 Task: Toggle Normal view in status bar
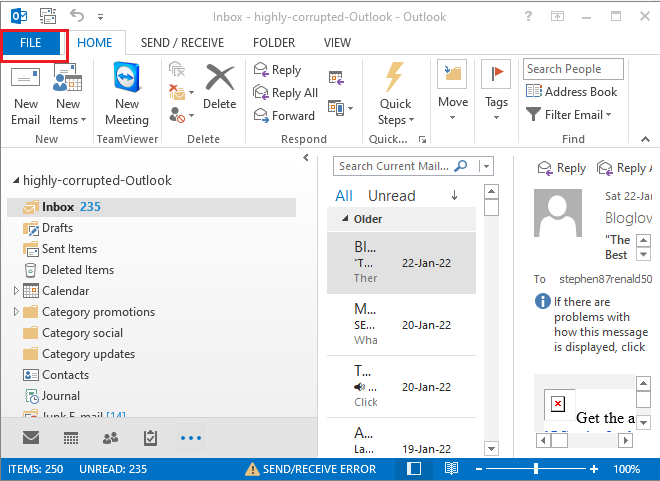pyautogui.click(x=414, y=469)
